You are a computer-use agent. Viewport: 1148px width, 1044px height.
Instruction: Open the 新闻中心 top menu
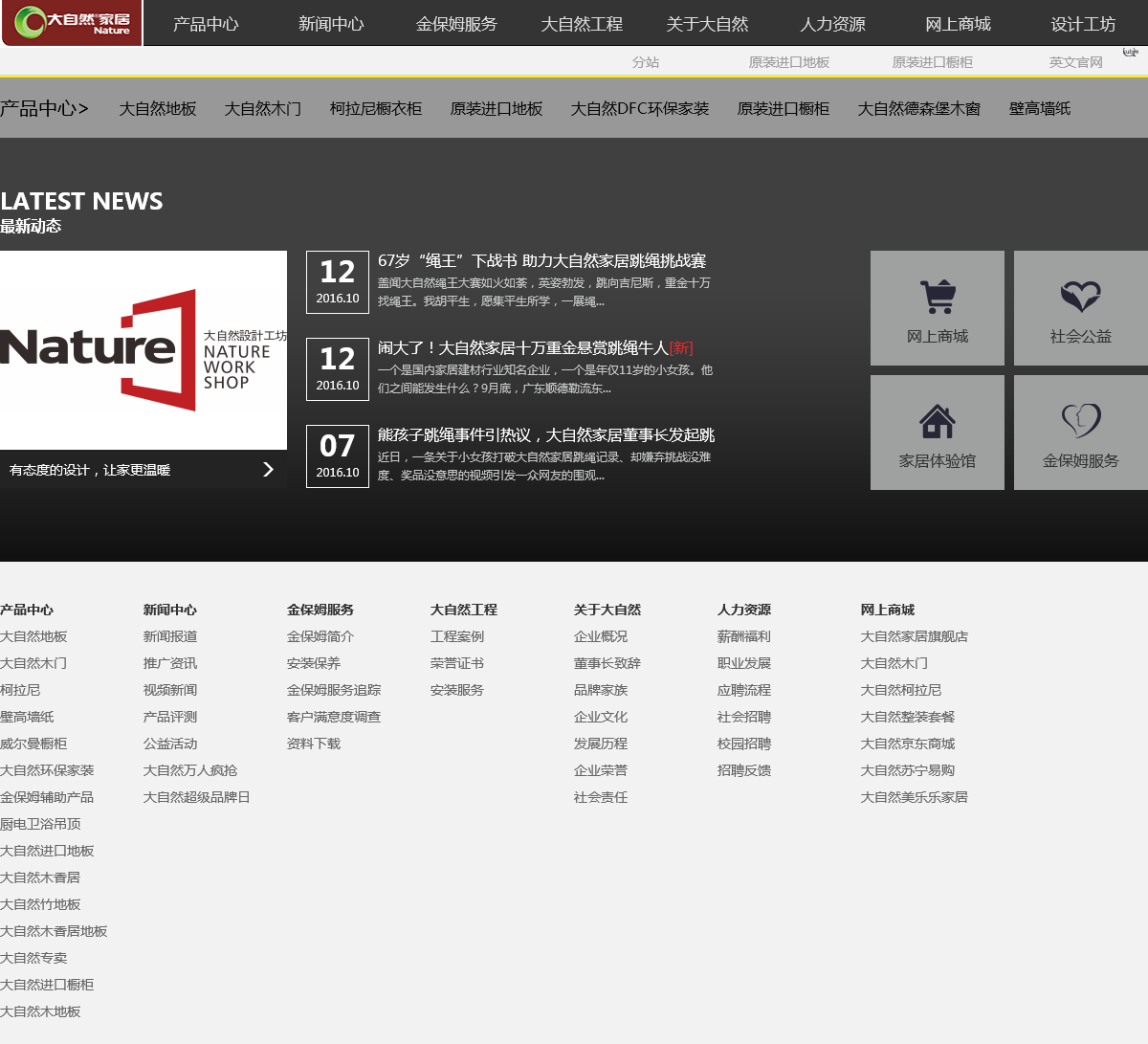[x=331, y=24]
